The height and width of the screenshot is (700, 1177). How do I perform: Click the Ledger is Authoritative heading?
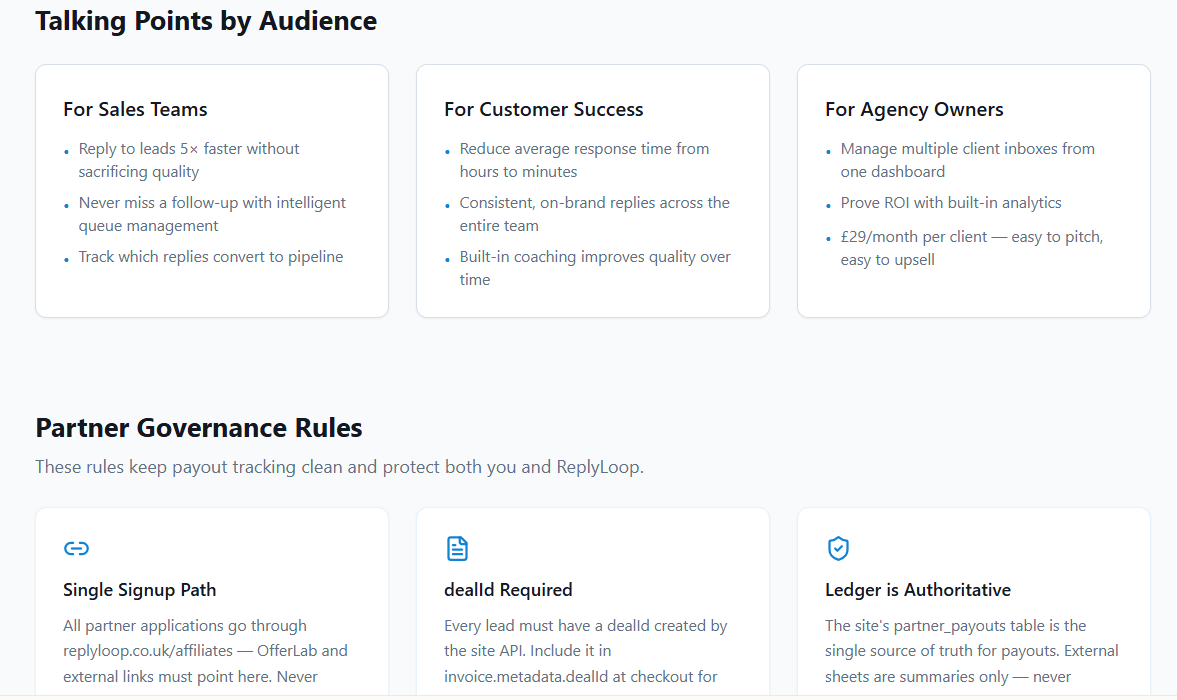(917, 590)
